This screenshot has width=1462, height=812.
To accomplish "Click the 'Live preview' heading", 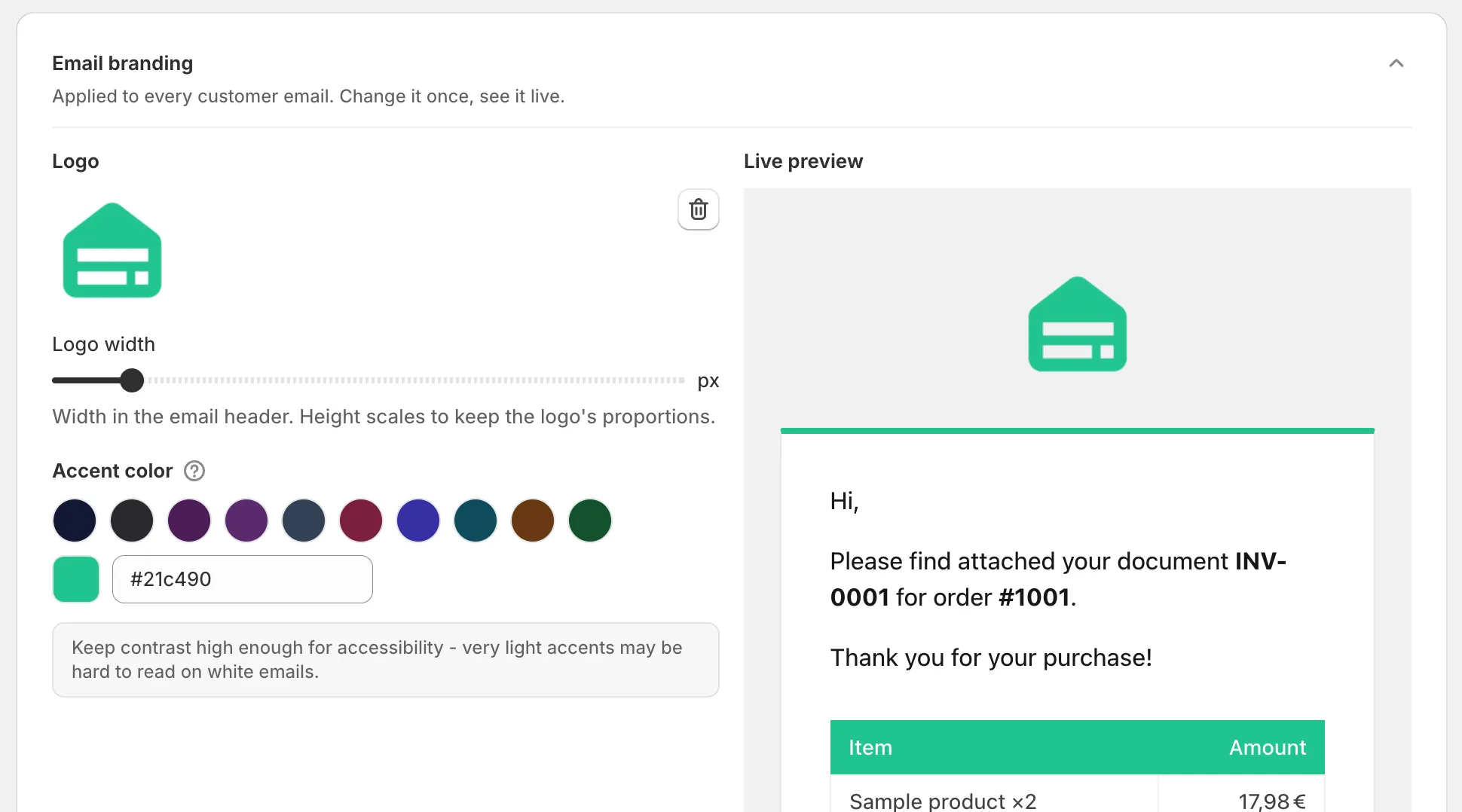I will (x=803, y=161).
